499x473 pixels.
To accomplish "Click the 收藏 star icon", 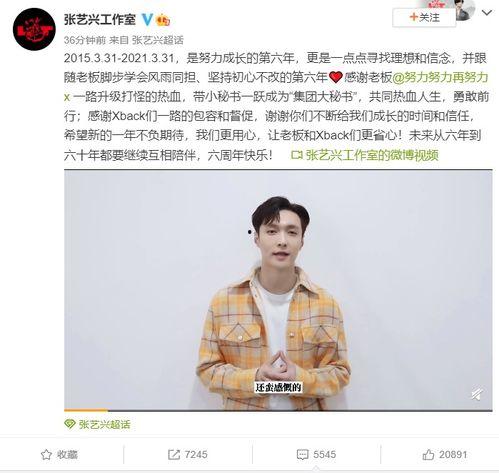I will 46,454.
